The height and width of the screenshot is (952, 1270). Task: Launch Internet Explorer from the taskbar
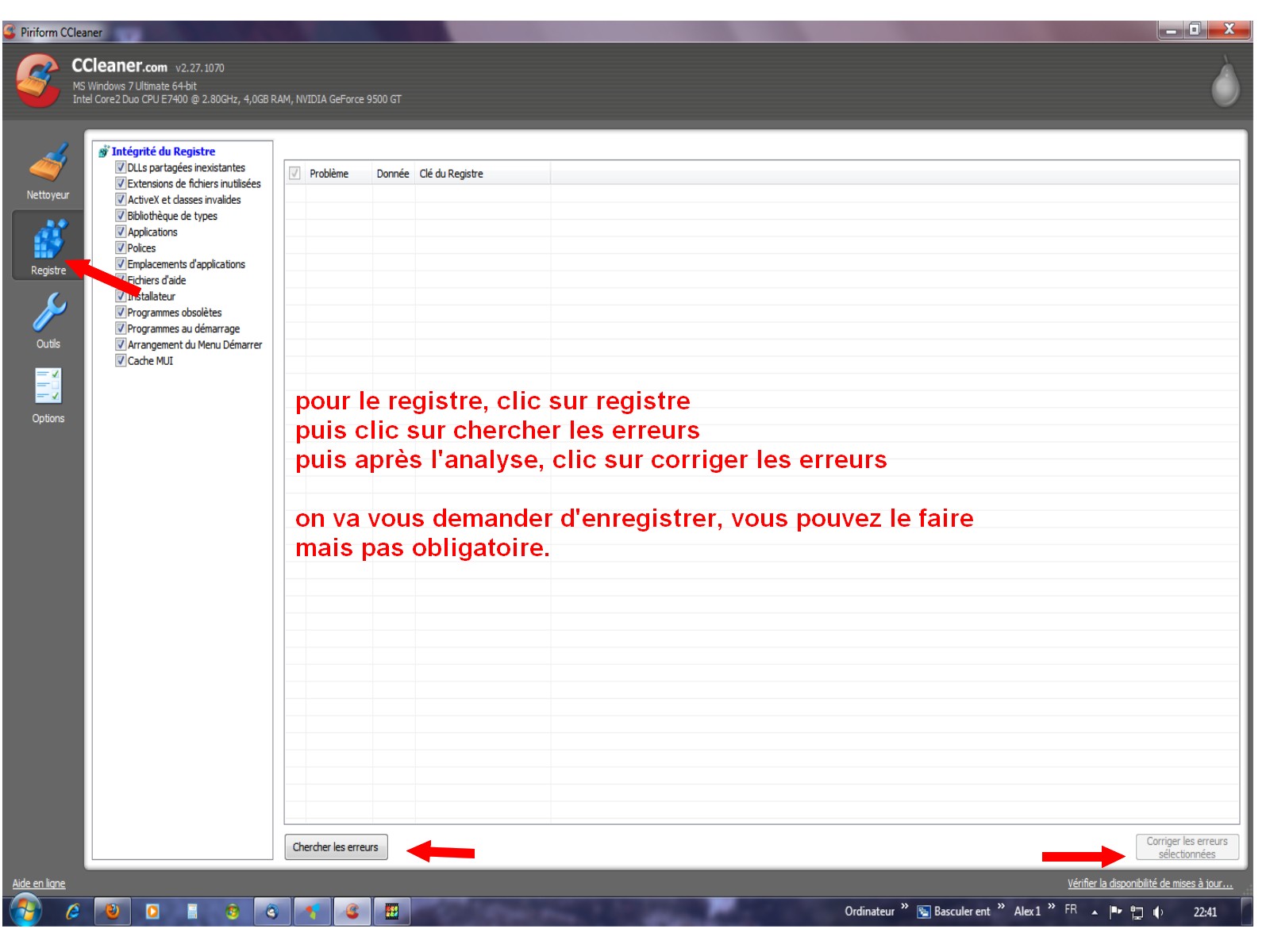click(72, 912)
